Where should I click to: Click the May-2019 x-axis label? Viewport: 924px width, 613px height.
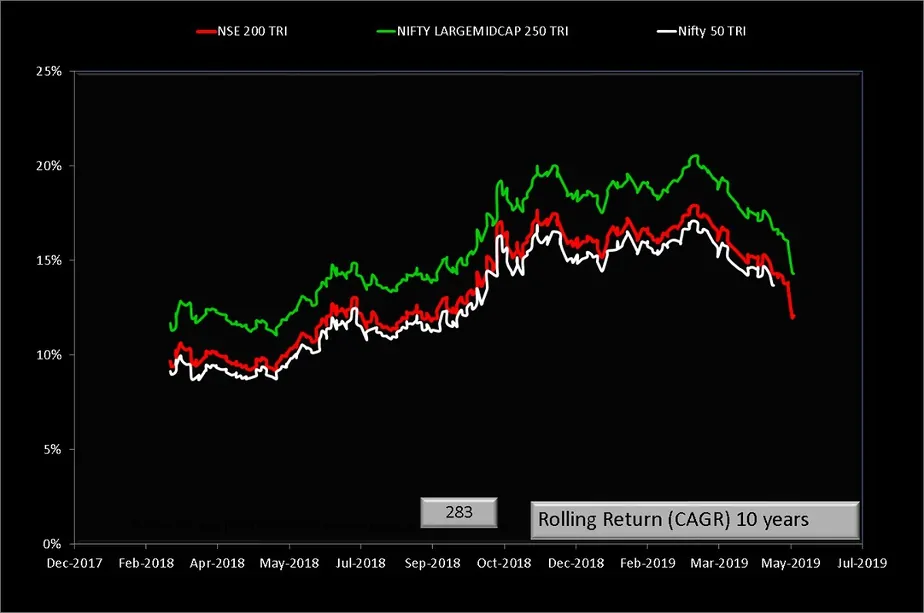(791, 563)
